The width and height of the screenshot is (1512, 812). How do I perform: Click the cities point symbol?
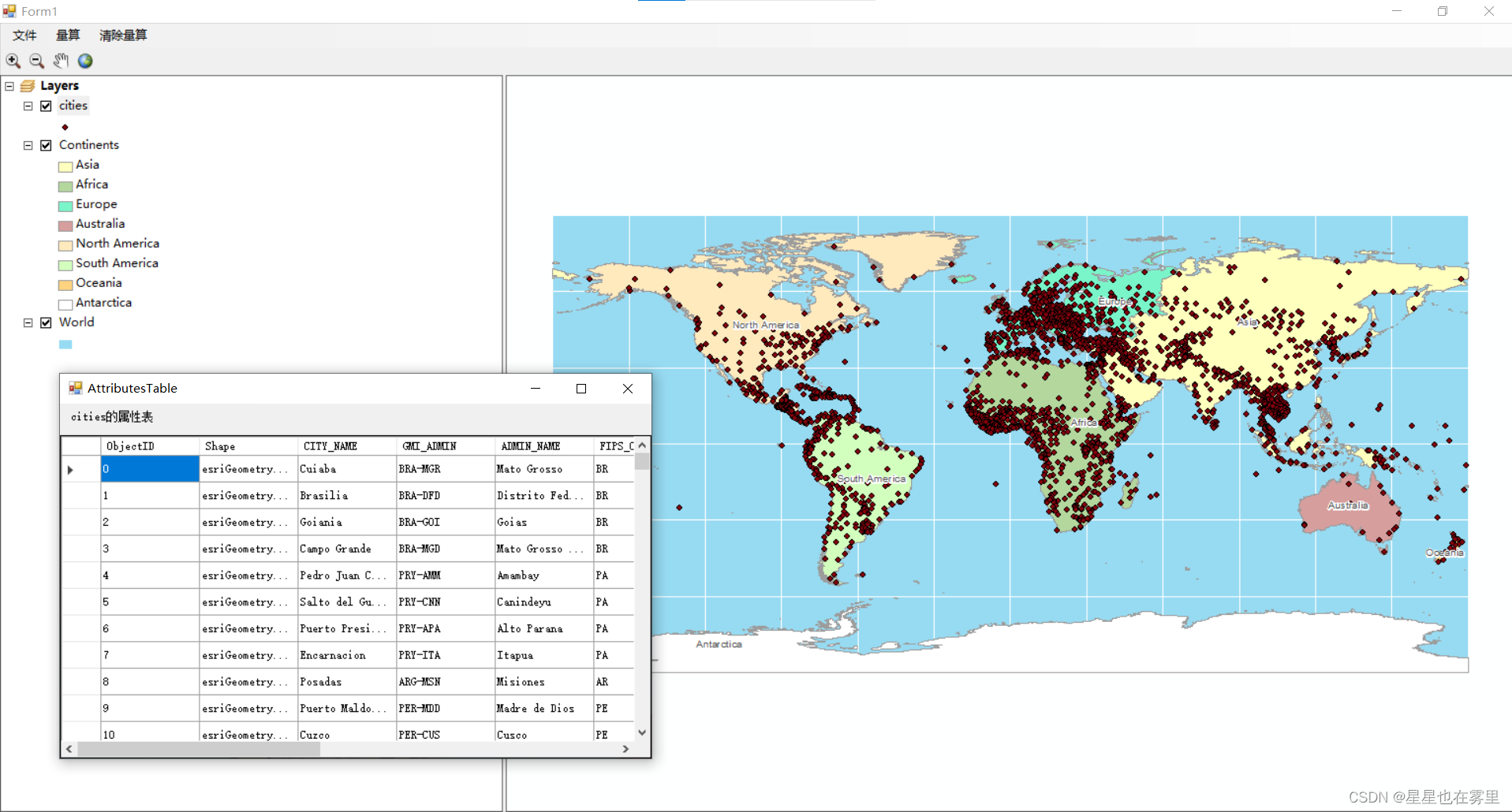tap(65, 127)
